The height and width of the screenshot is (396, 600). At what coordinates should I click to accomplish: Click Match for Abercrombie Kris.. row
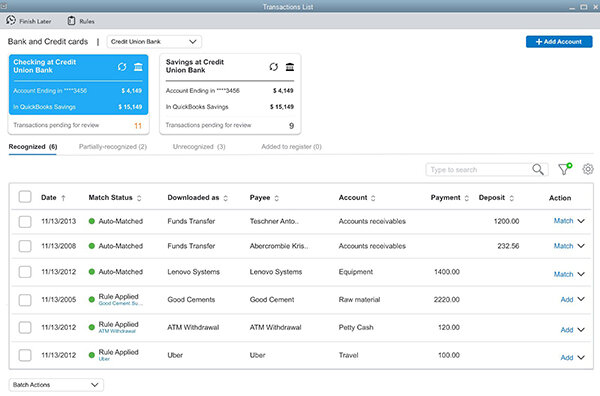[x=563, y=246]
